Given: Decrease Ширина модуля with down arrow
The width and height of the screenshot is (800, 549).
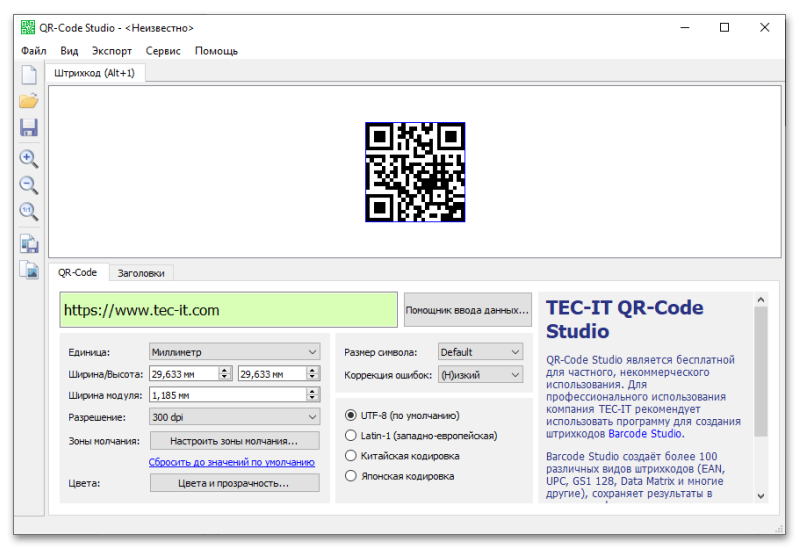Looking at the screenshot, I should click(313, 398).
